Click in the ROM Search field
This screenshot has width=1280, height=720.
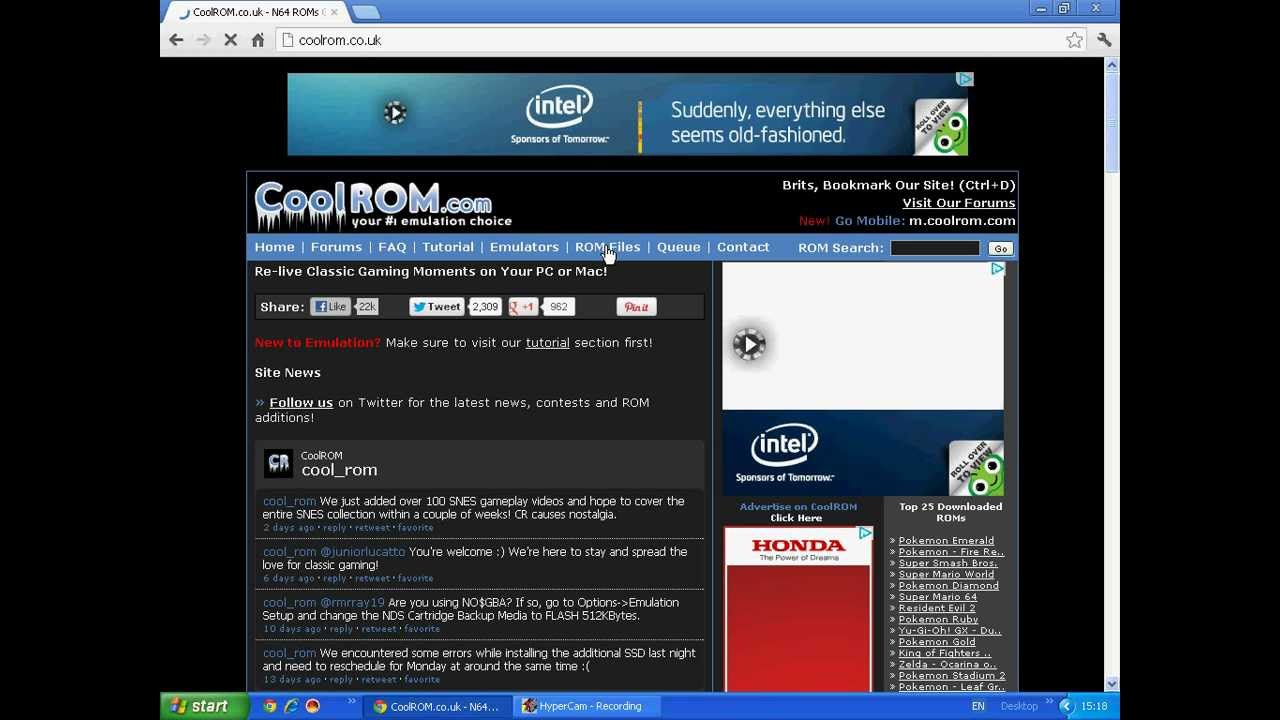935,248
